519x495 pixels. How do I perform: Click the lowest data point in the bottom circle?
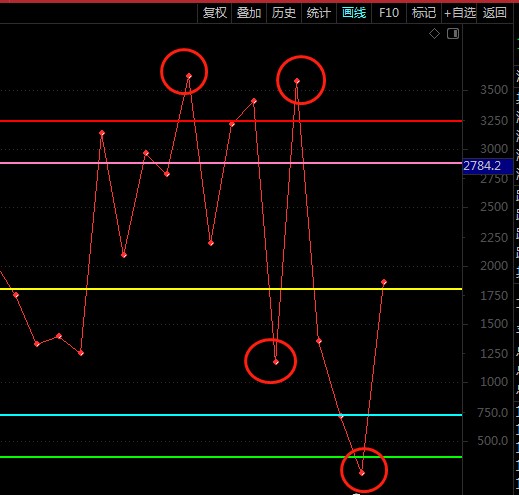(362, 473)
